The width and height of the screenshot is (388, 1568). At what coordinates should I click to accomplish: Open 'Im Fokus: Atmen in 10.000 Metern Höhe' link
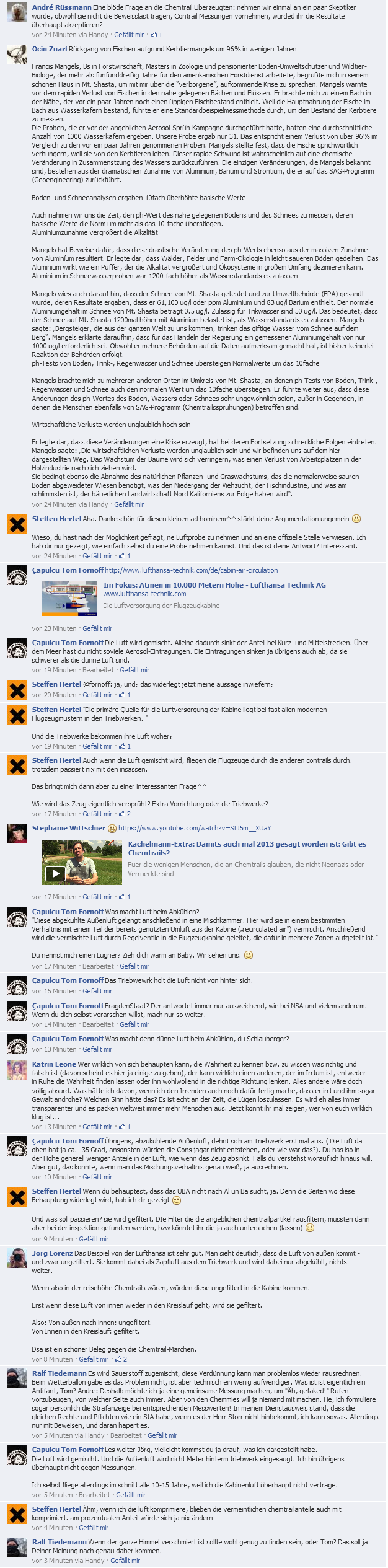click(x=214, y=585)
